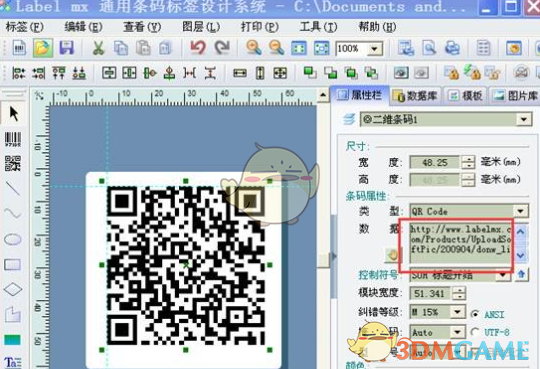This screenshot has width=540, height=369.
Task: Select the arrow pointer tool
Action: (13, 113)
